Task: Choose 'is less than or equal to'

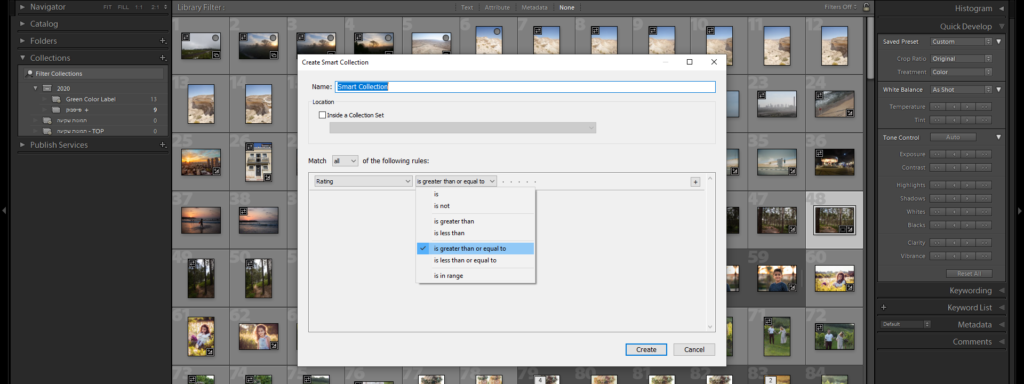Action: tap(475, 260)
